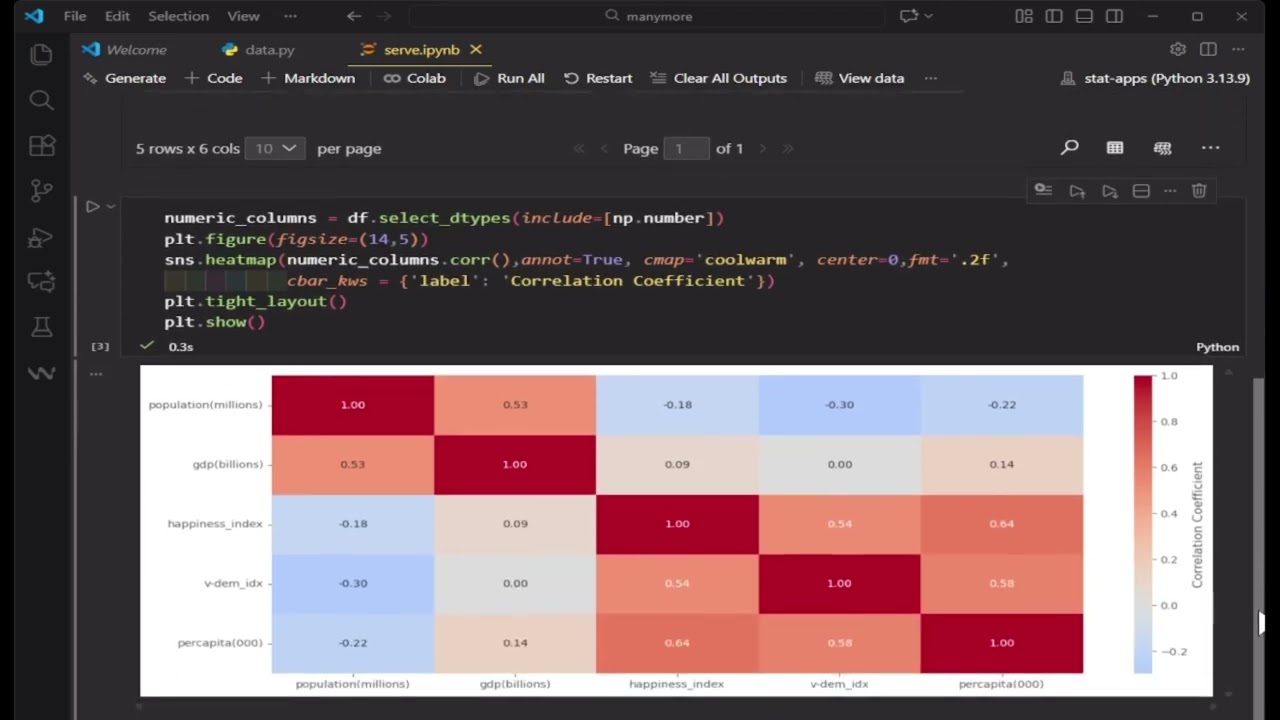1280x720 pixels.
Task: Add a new Code cell
Action: point(213,78)
